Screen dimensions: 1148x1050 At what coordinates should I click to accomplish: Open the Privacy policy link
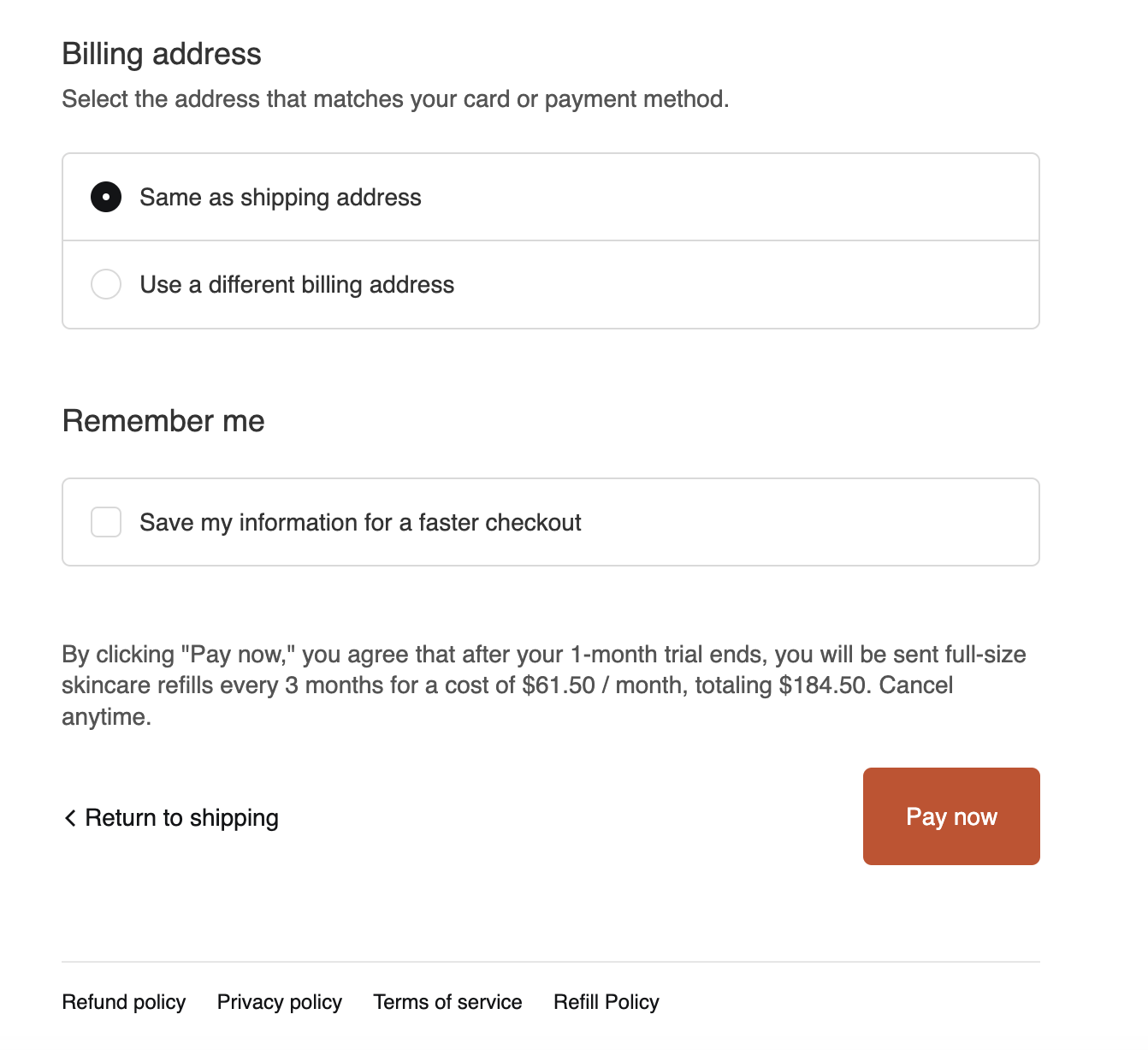click(x=280, y=1002)
